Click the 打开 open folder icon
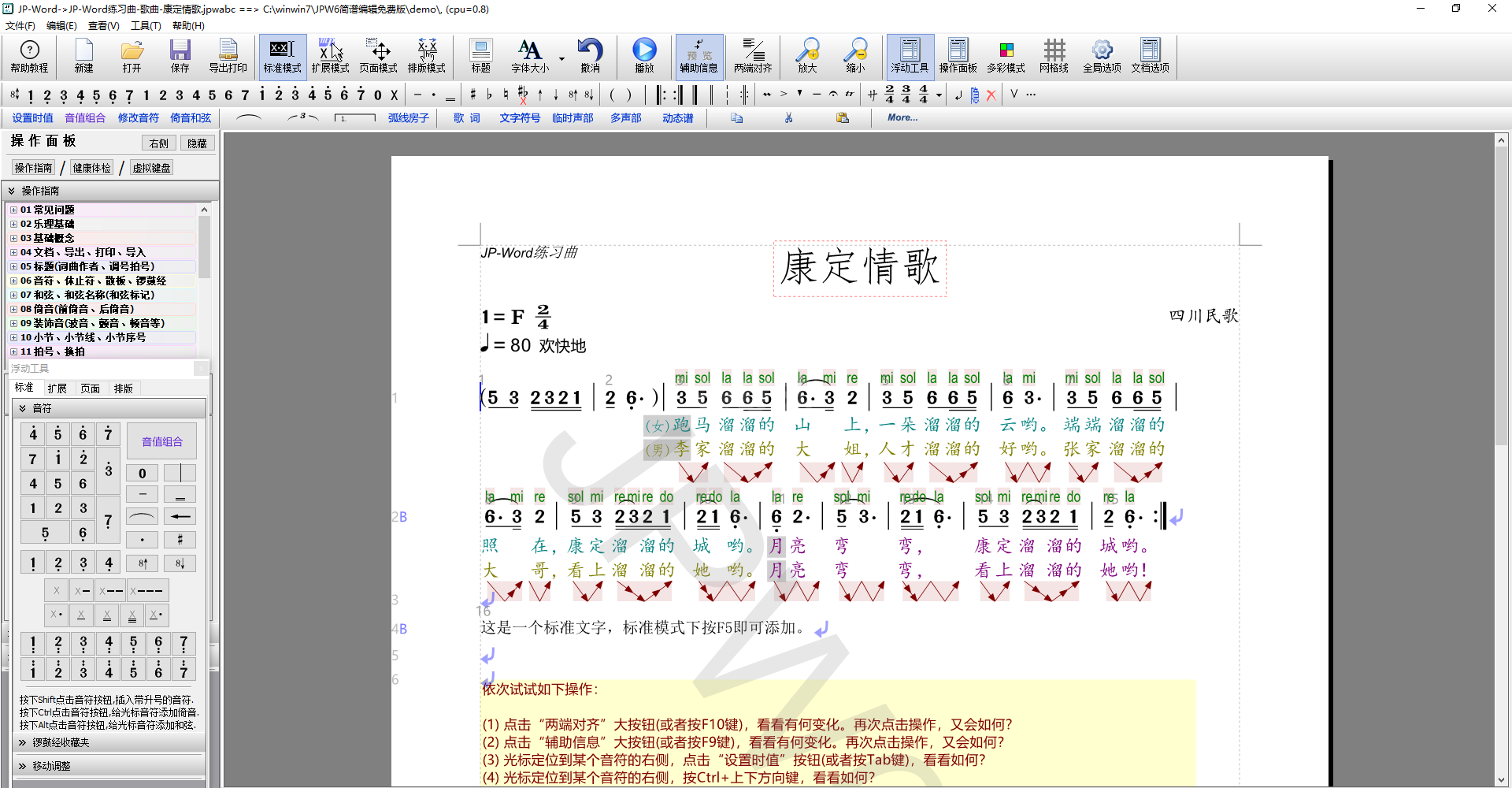This screenshot has width=1512, height=788. (132, 57)
